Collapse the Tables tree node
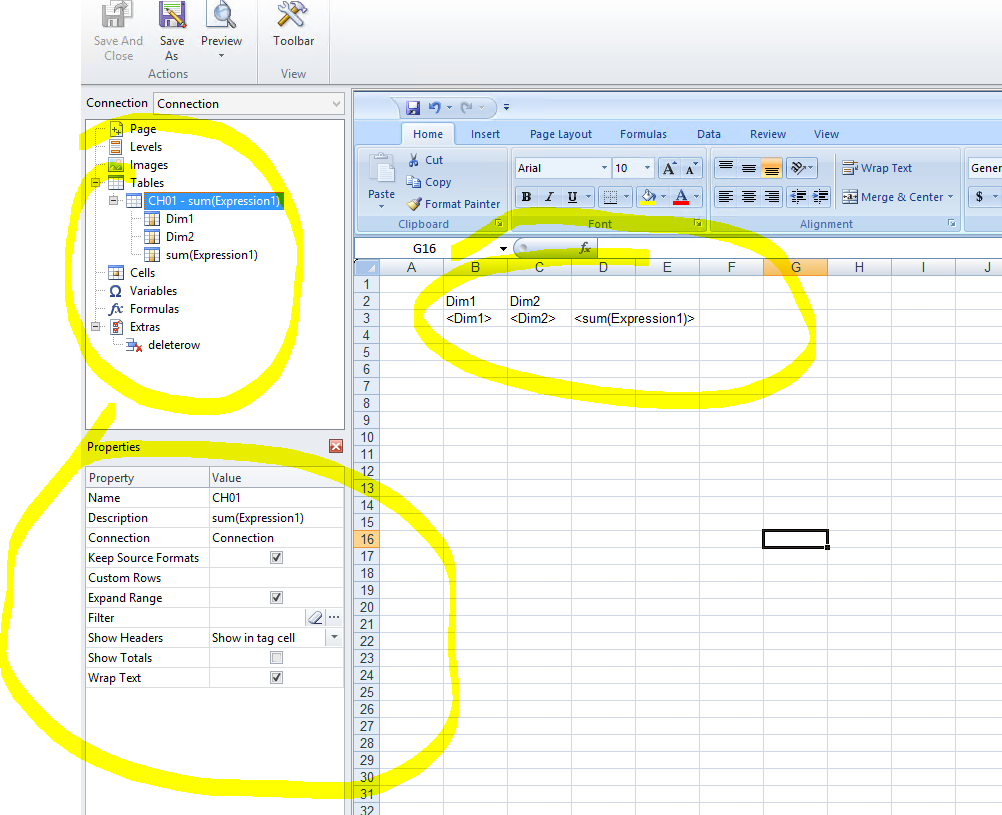This screenshot has width=1002, height=815. pyautogui.click(x=96, y=183)
